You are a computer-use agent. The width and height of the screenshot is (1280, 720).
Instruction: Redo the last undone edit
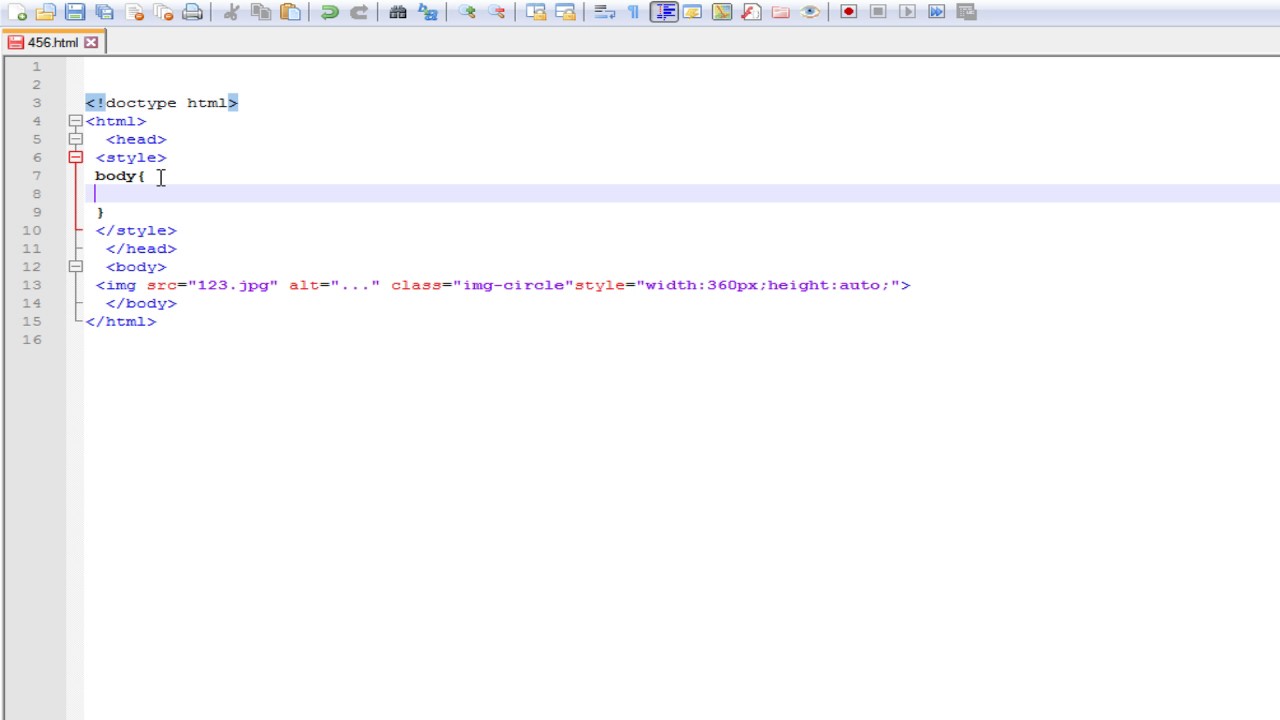[358, 12]
